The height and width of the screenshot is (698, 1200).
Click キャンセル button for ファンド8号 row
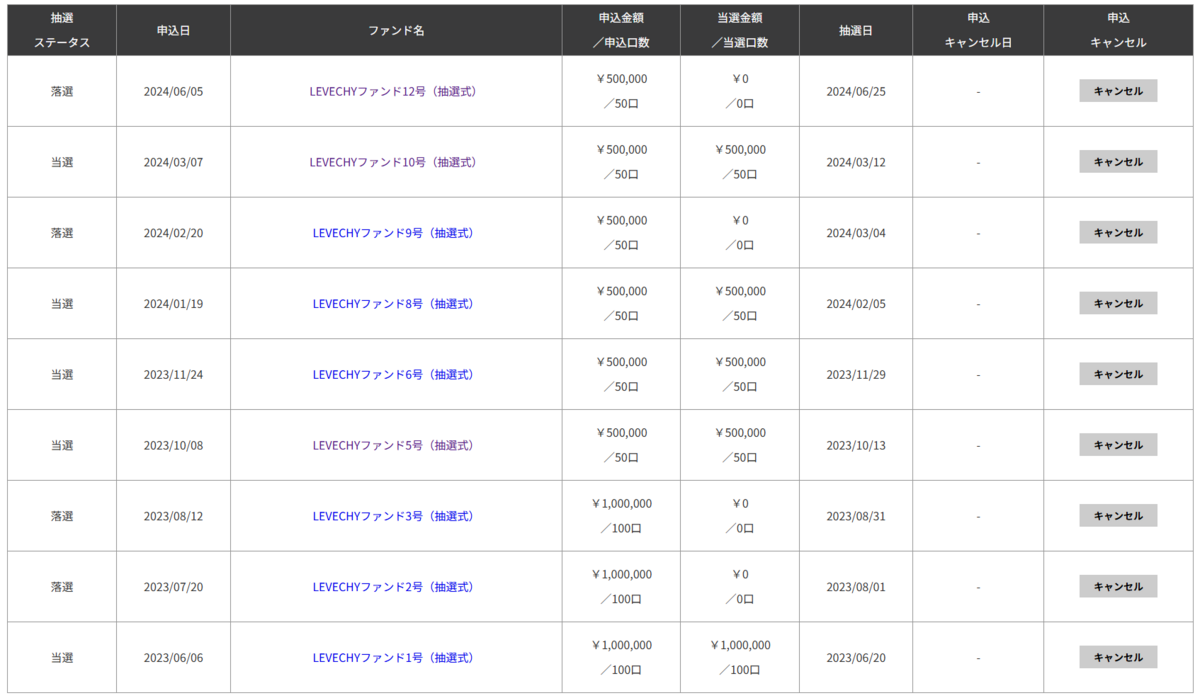pyautogui.click(x=1118, y=304)
